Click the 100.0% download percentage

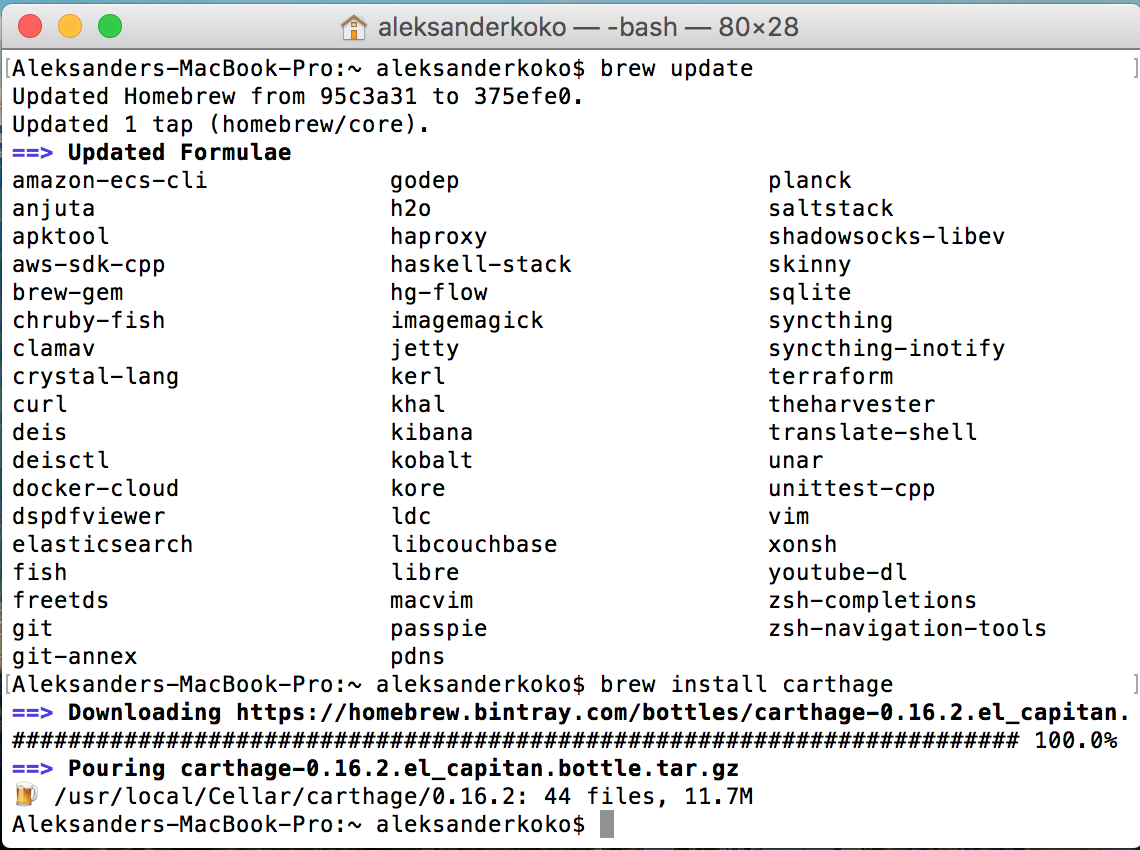click(x=1075, y=741)
